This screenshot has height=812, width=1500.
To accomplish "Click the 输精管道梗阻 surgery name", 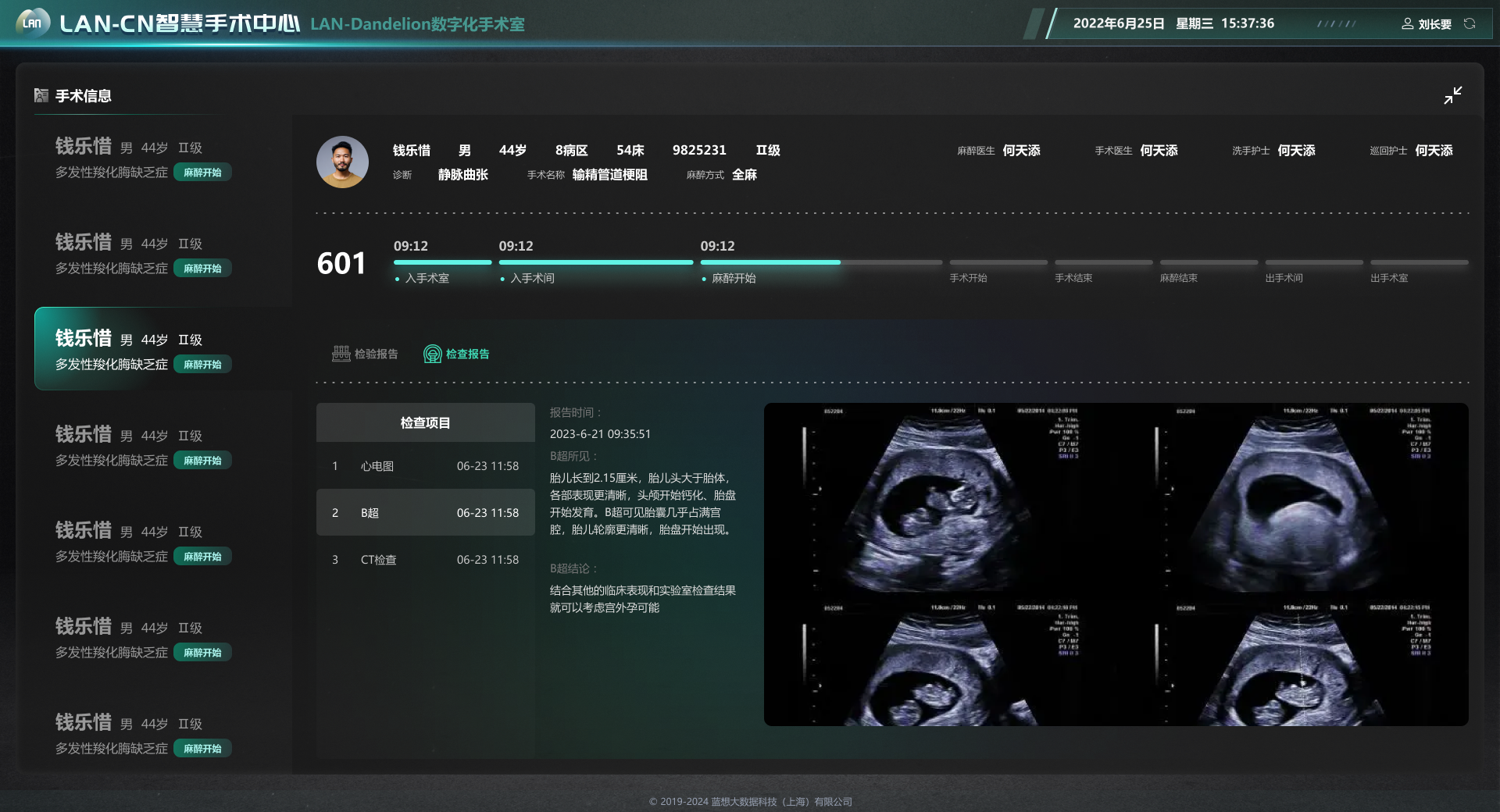I will [610, 174].
